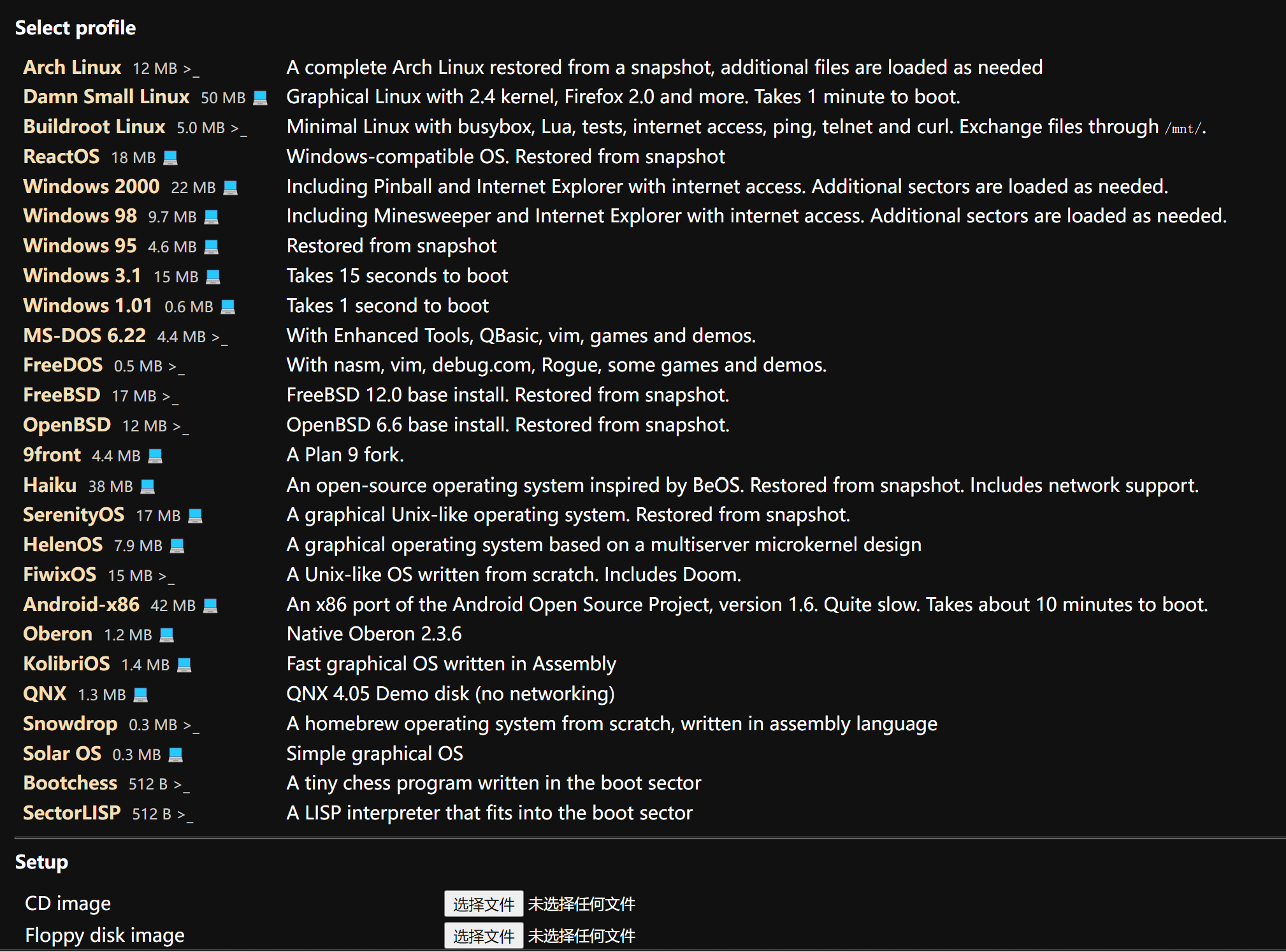
Task: Toggle the FreeBSD profile selection
Action: [x=57, y=395]
